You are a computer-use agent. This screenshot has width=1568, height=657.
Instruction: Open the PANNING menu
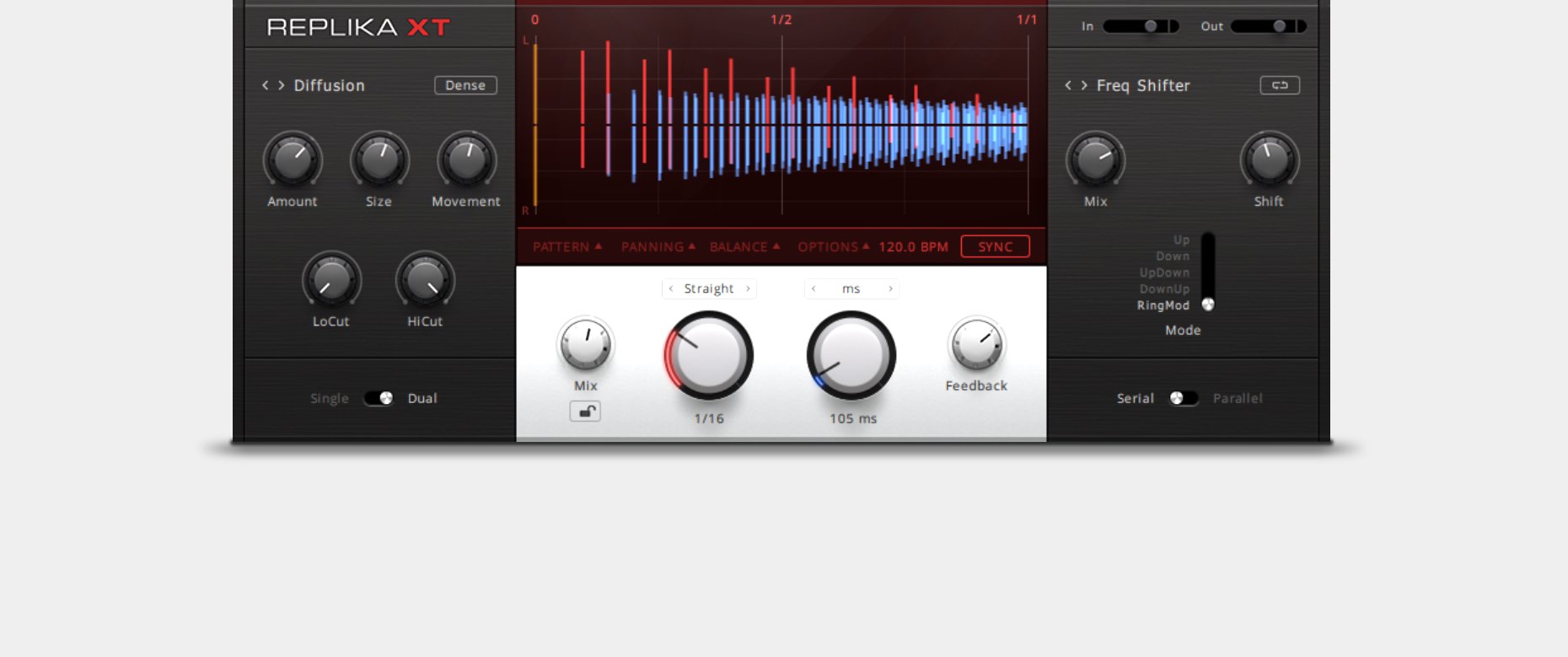pyautogui.click(x=658, y=246)
